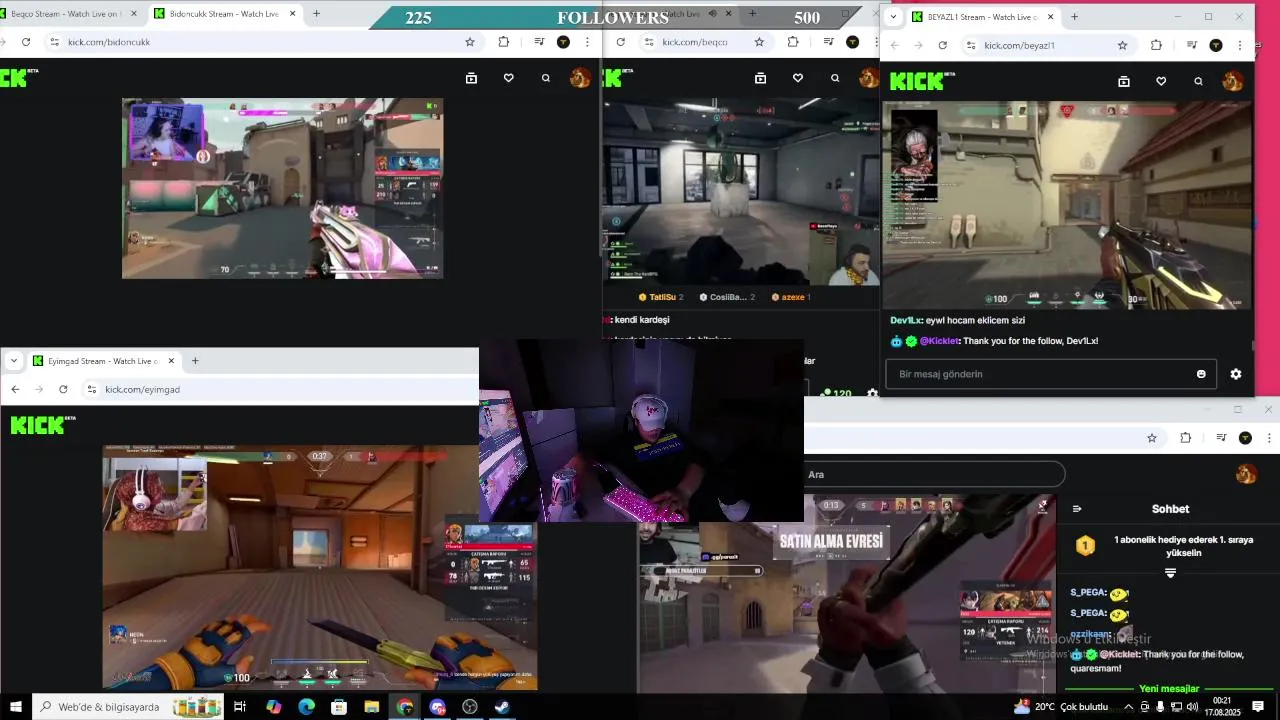Viewport: 1280px width, 720px height.
Task: Mute the beqco tab via its speaker icon
Action: (x=712, y=14)
